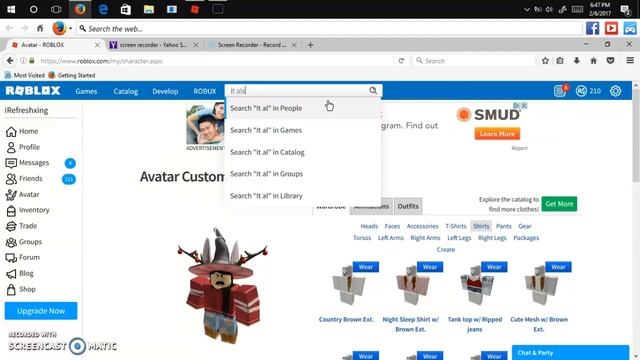Click the Roblox logo
The image size is (640, 360).
33,91
